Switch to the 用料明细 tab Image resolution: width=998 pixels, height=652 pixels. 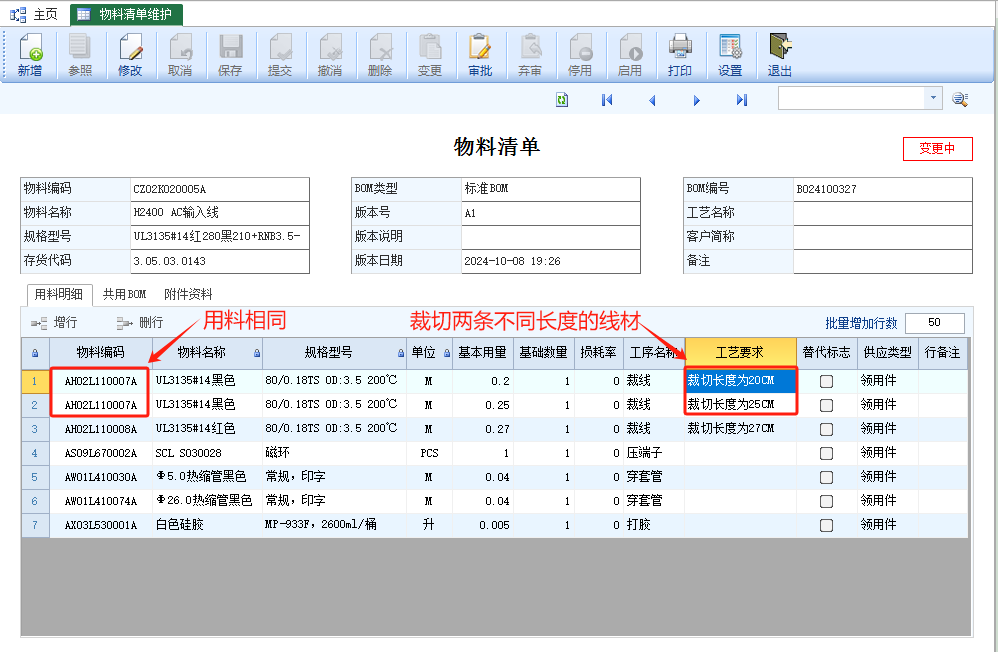tap(59, 294)
